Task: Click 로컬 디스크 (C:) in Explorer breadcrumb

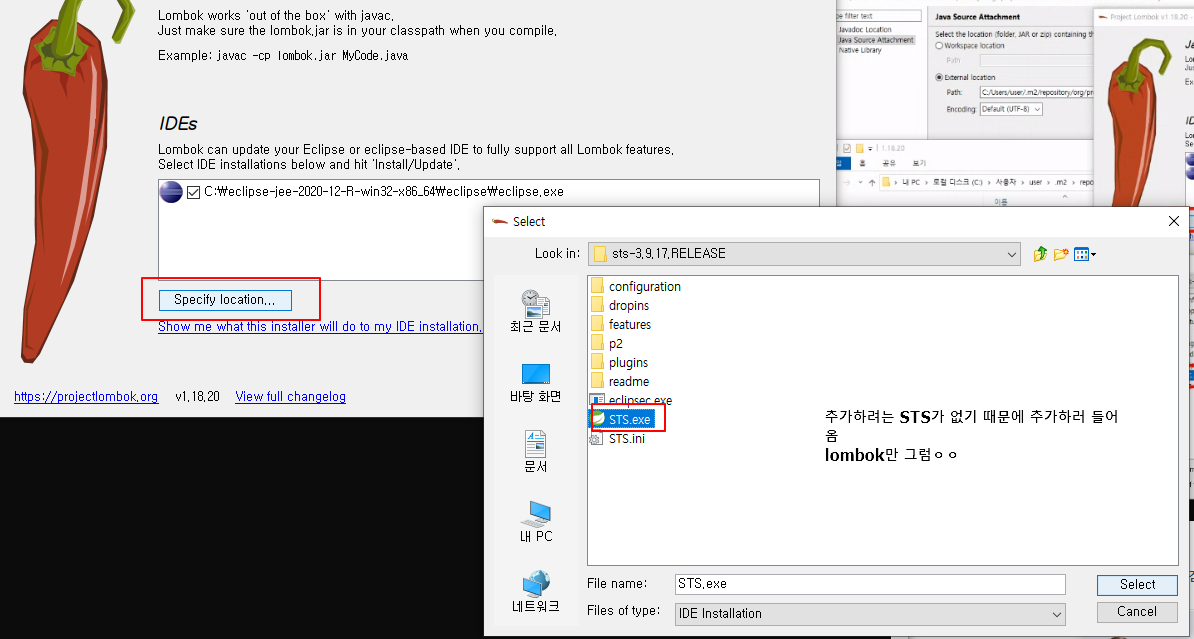Action: [957, 182]
